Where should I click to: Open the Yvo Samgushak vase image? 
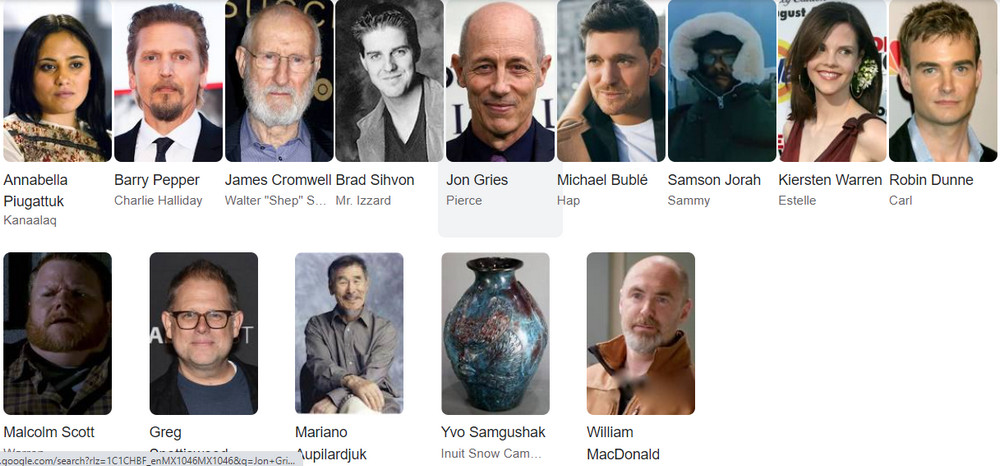[496, 333]
